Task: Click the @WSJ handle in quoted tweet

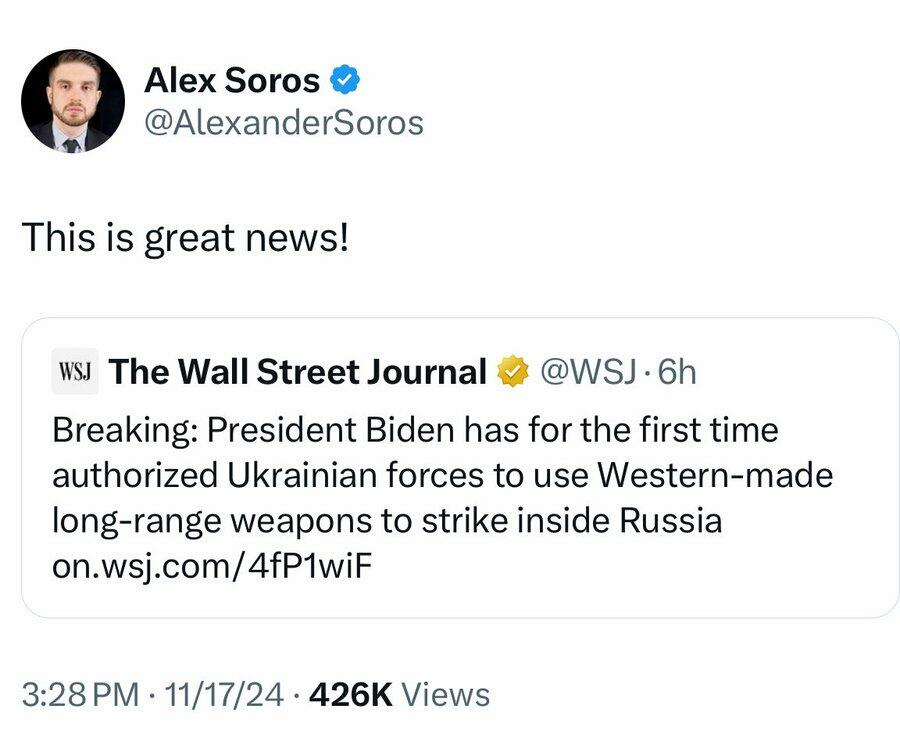Action: pyautogui.click(x=586, y=372)
